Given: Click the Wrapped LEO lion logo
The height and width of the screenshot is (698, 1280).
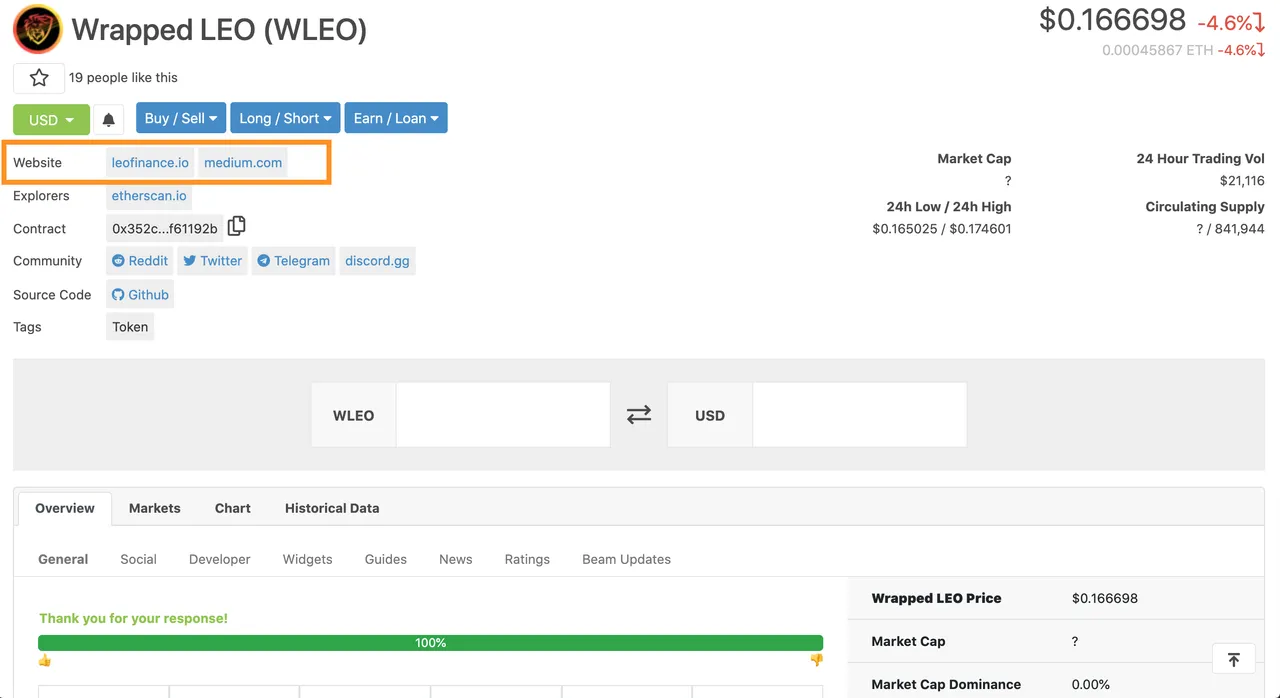Looking at the screenshot, I should click(x=38, y=30).
